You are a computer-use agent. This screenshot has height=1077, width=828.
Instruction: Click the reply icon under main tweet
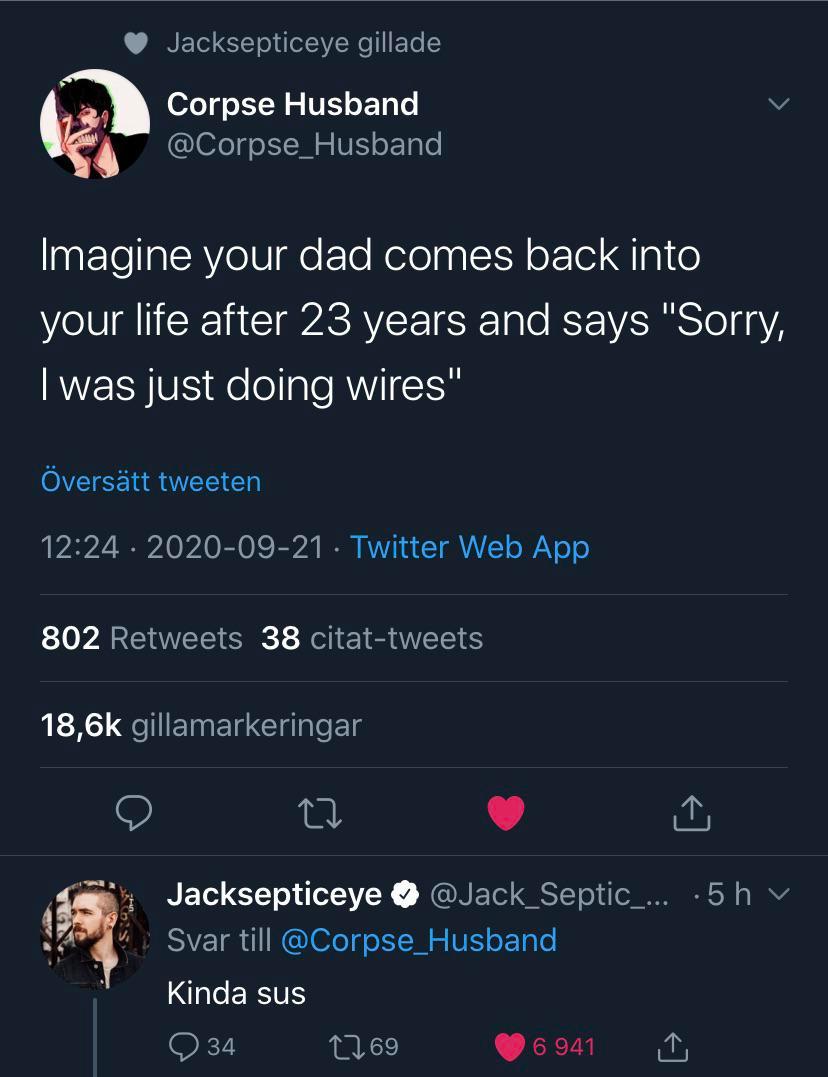click(x=133, y=813)
